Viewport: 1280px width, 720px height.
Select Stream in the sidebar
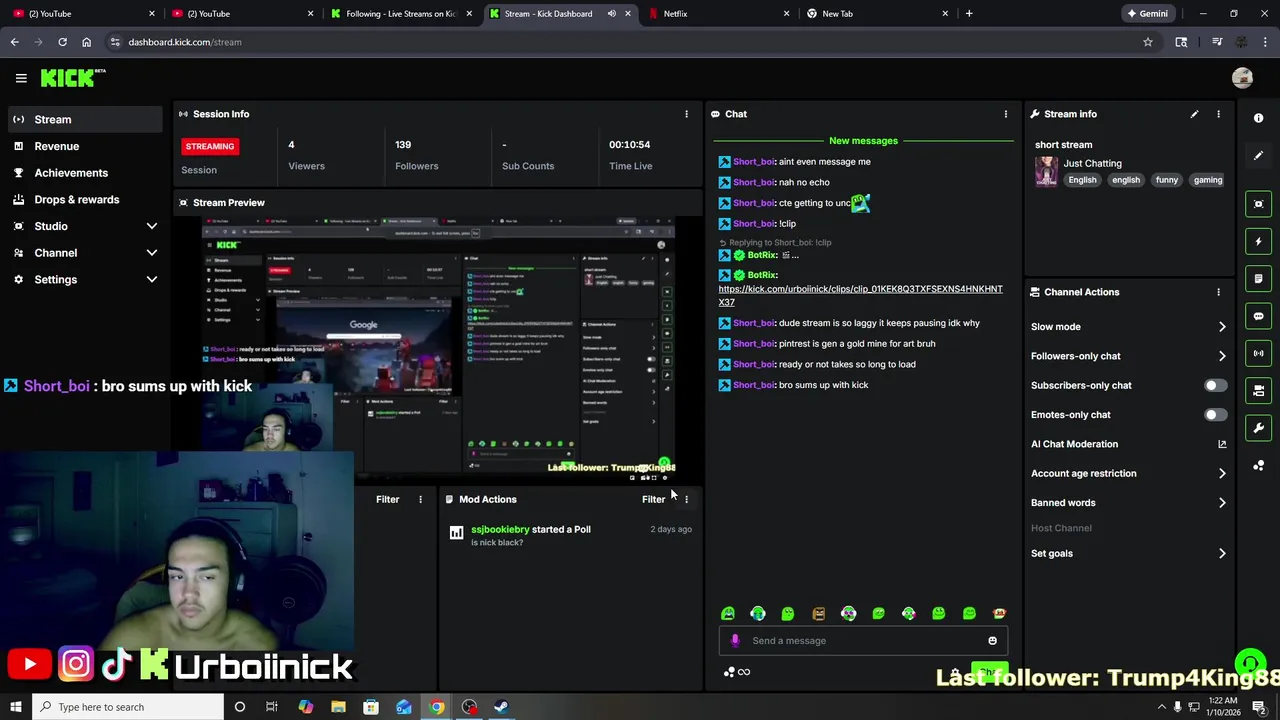[x=84, y=119]
